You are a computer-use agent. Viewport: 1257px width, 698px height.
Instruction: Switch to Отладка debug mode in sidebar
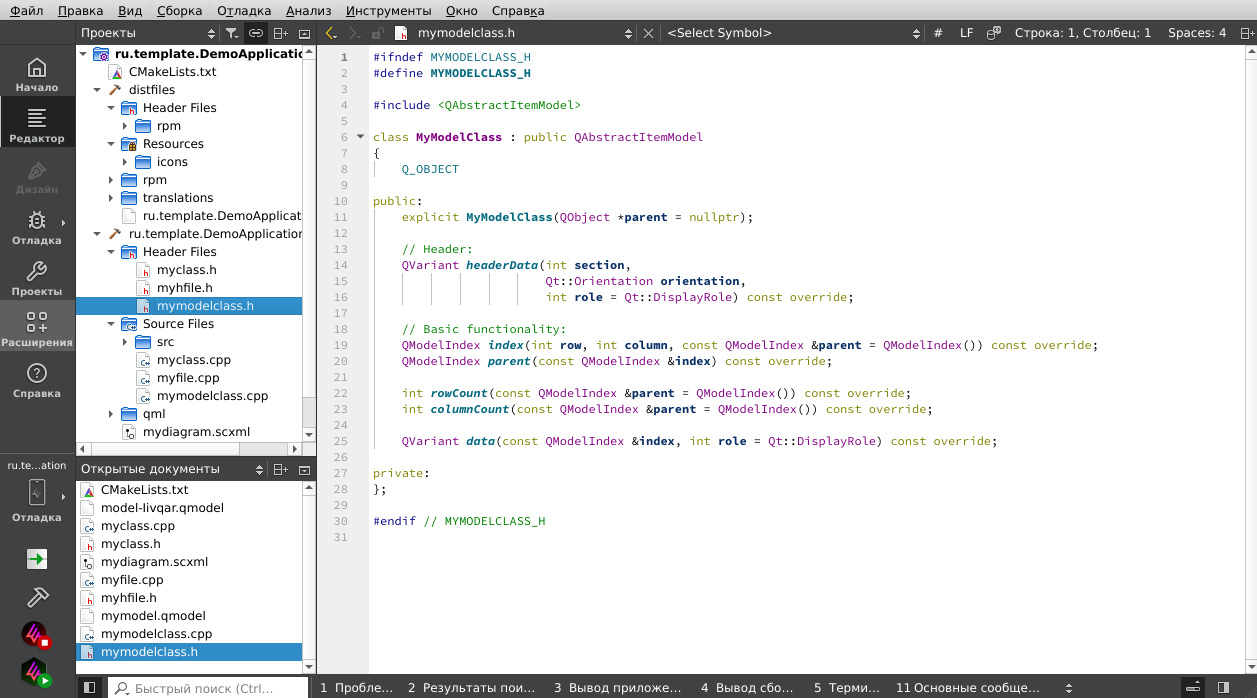click(37, 228)
